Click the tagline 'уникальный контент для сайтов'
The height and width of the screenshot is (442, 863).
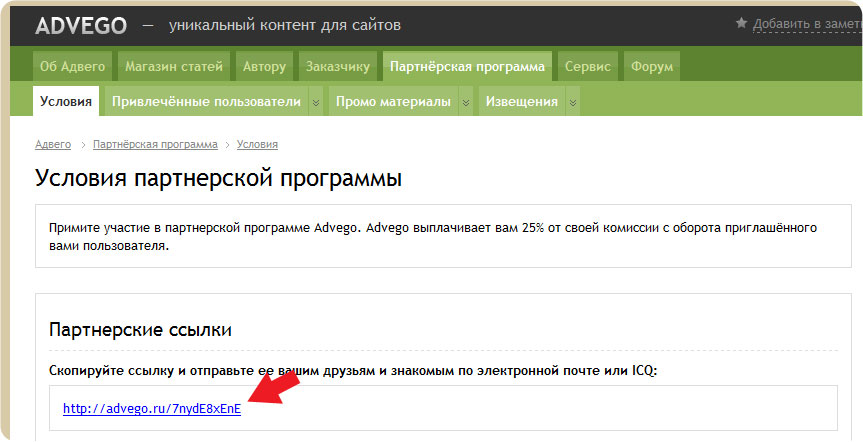point(285,25)
